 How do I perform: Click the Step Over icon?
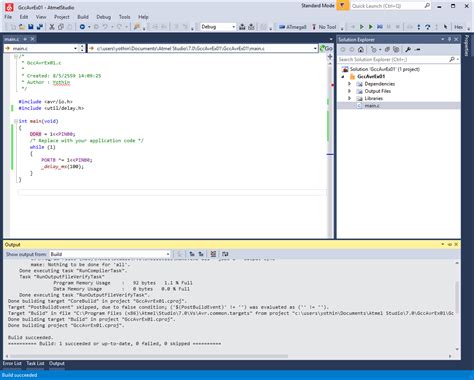click(428, 27)
